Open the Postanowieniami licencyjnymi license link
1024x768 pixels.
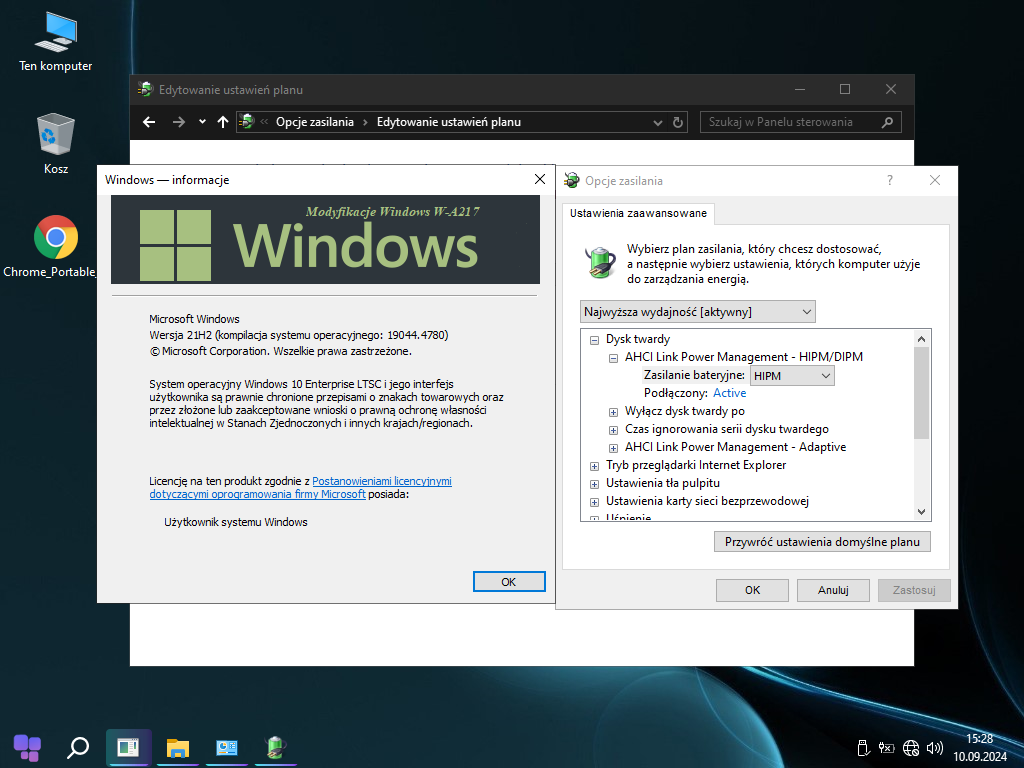[x=381, y=481]
